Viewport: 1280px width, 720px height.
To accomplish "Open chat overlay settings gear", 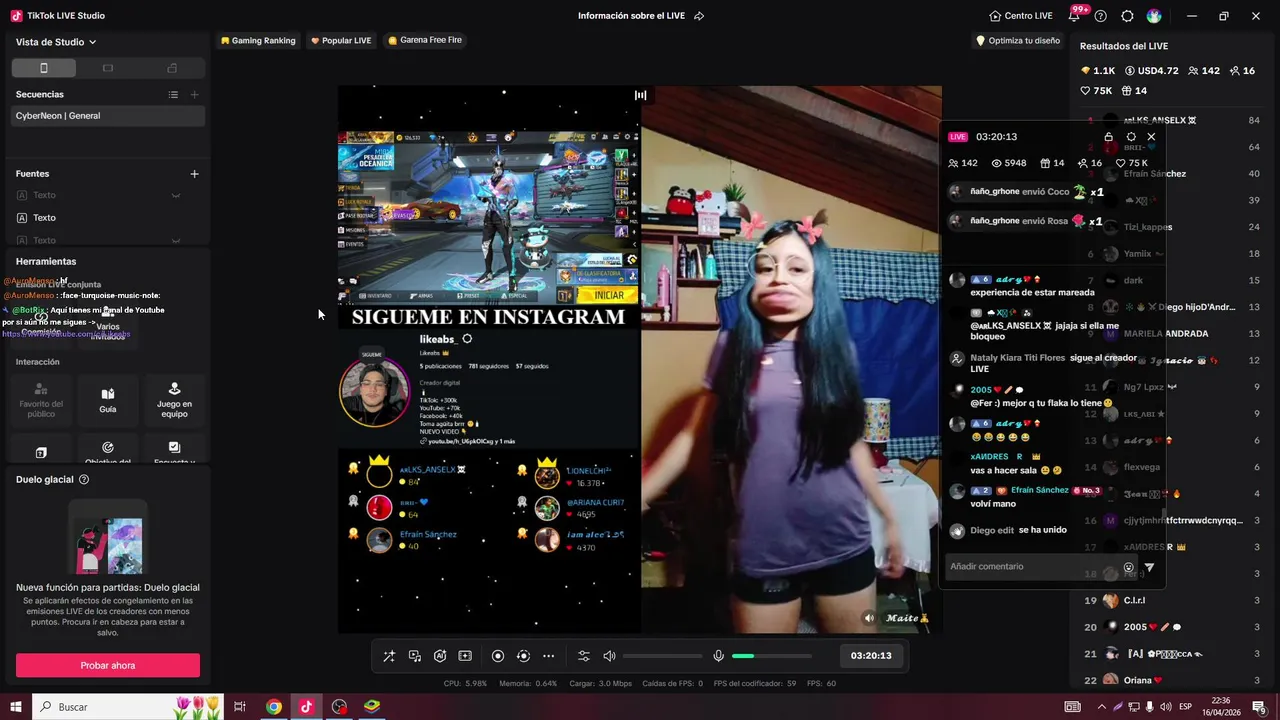I will coord(1131,137).
